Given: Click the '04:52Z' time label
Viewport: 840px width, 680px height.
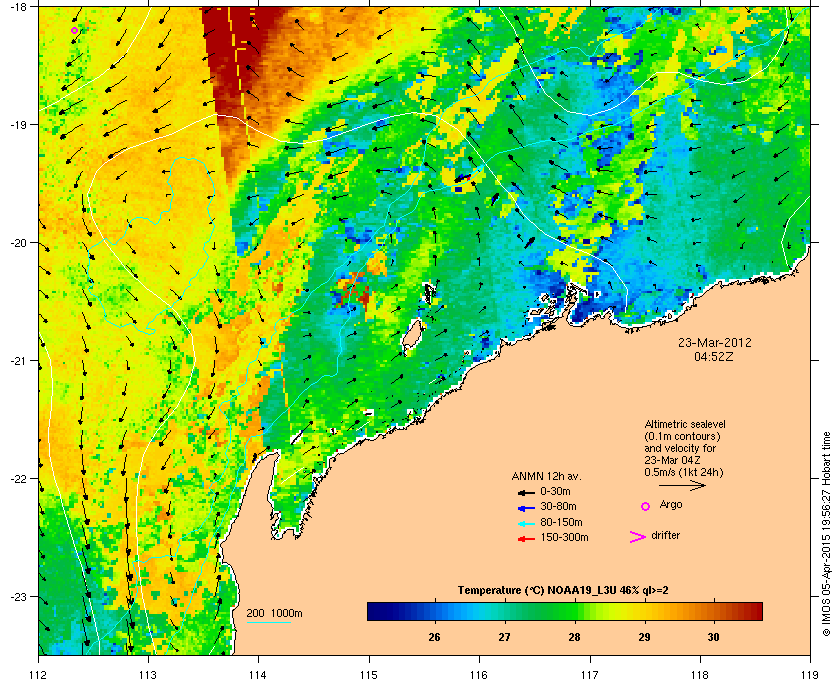Looking at the screenshot, I should click(x=714, y=356).
